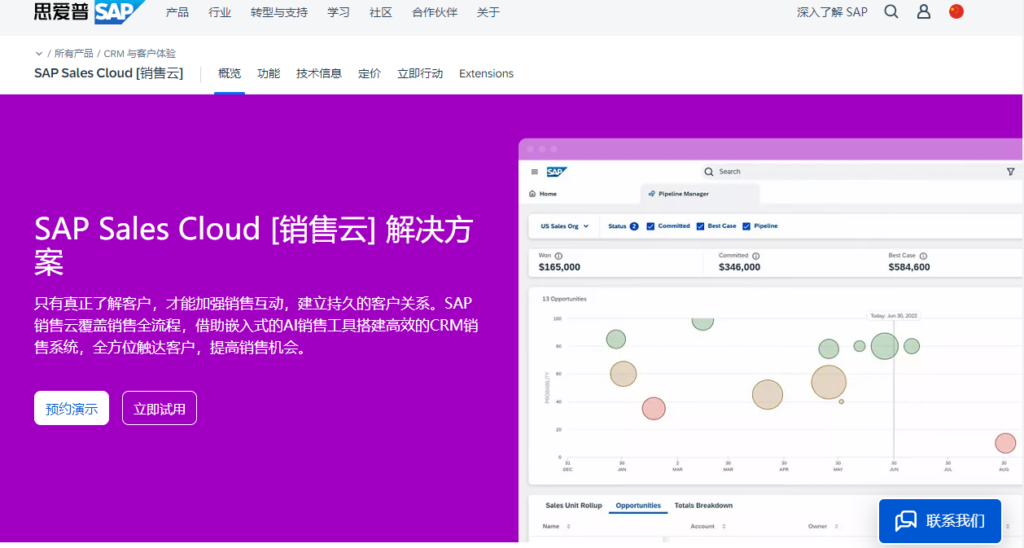Select the Opportunities tab in preview
Viewport: 1024px width, 548px height.
[638, 506]
